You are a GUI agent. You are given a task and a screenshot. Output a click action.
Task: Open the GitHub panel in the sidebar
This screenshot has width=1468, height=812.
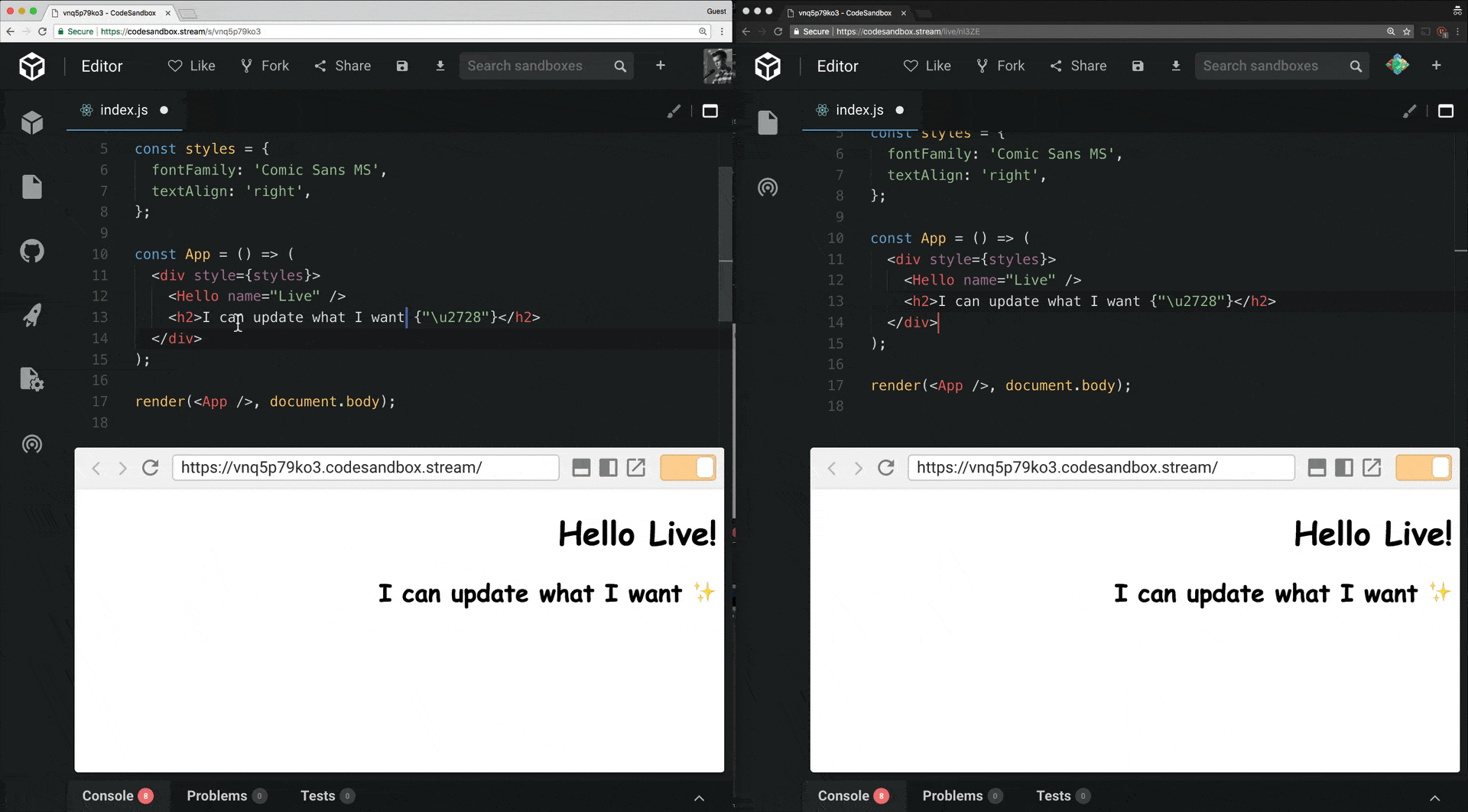click(x=32, y=252)
